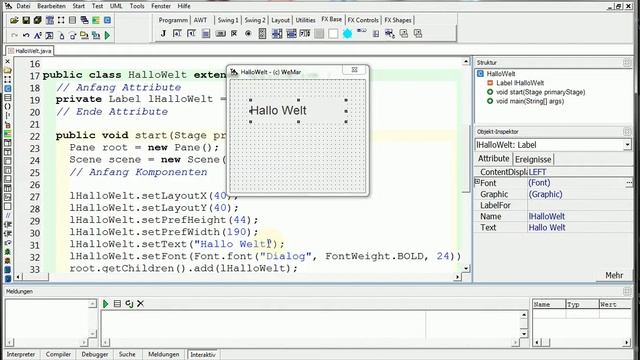
Task: Select the J Label component in FX Base
Action: point(163,33)
